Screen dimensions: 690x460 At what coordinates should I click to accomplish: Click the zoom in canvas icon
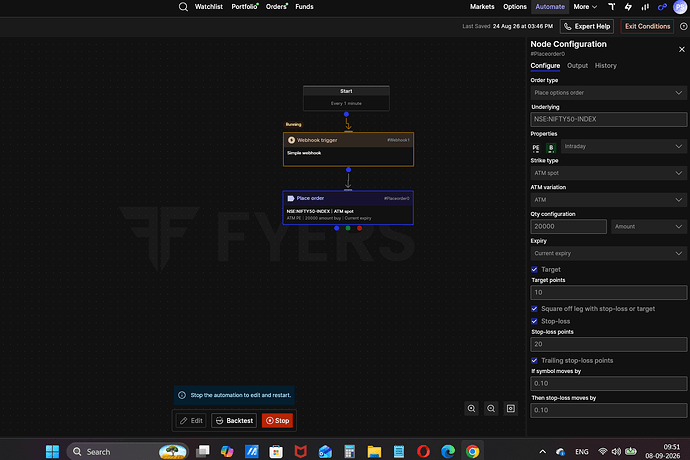point(471,408)
